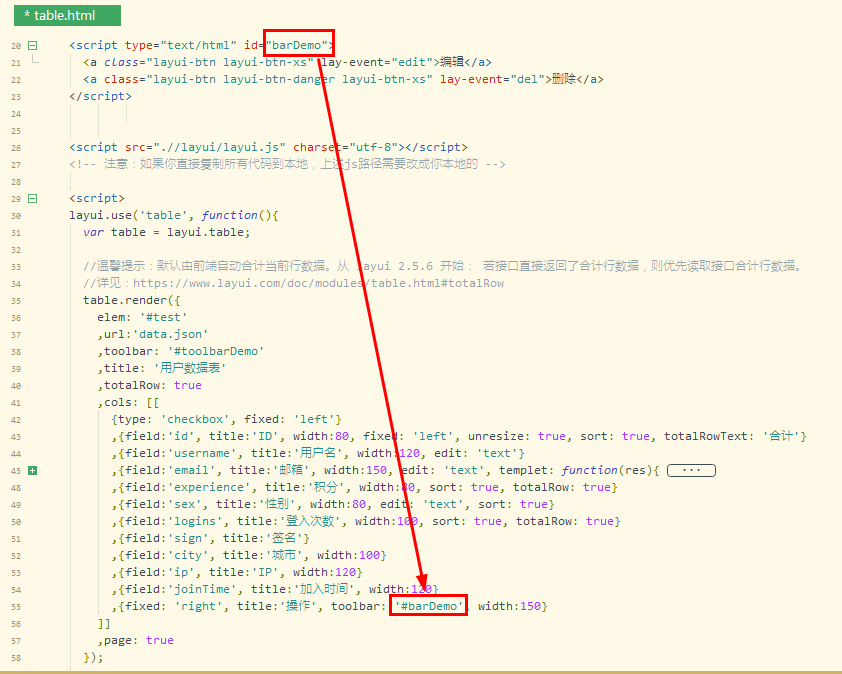
Task: Click the var table = layui.table line
Action: (x=166, y=233)
